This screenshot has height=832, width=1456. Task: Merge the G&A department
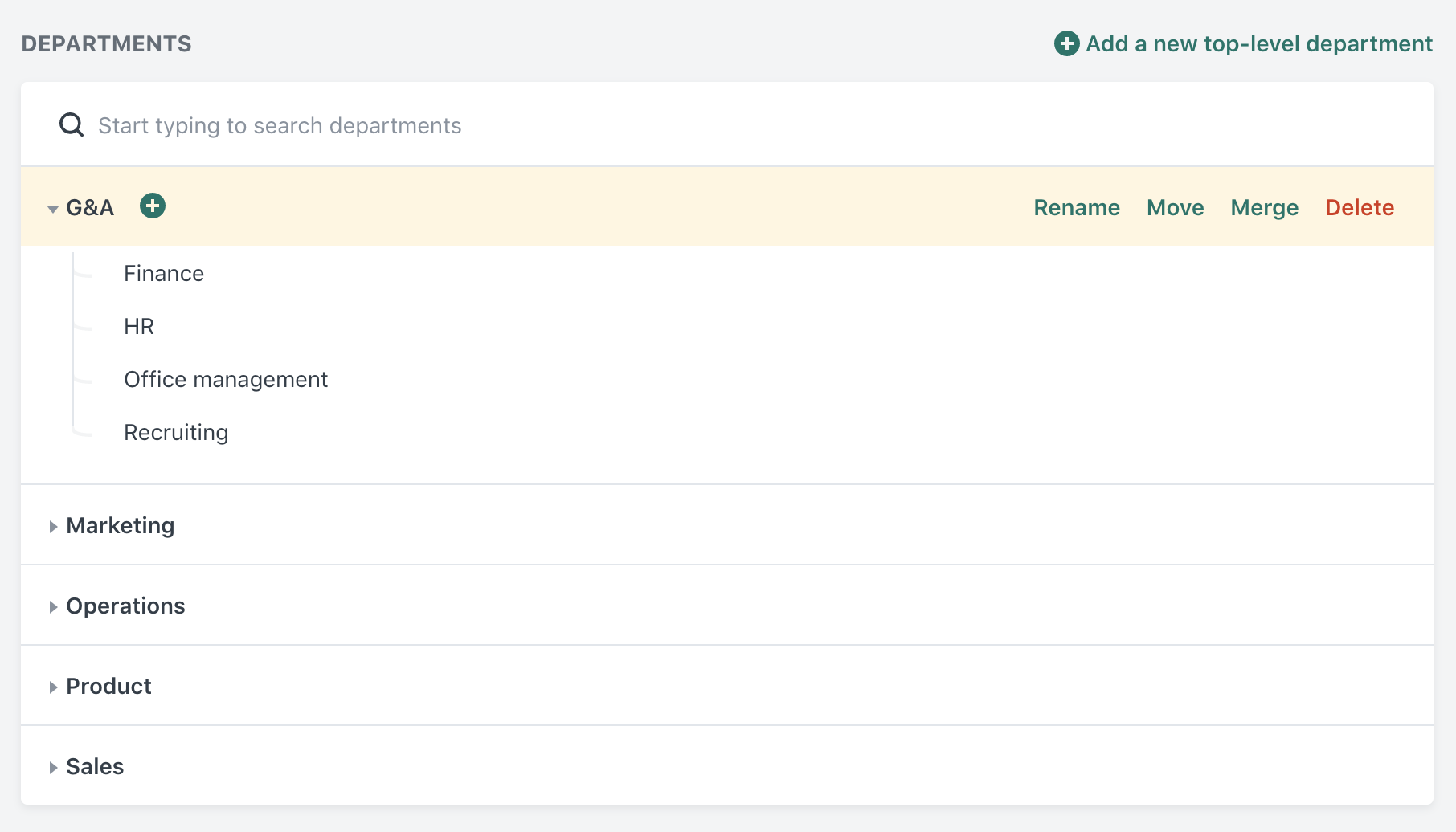[x=1264, y=207]
